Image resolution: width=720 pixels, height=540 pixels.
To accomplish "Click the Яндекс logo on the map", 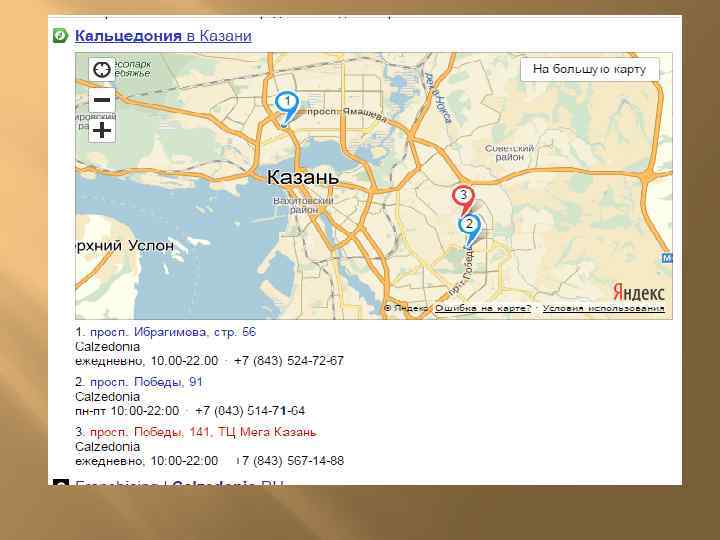I will coord(639,292).
